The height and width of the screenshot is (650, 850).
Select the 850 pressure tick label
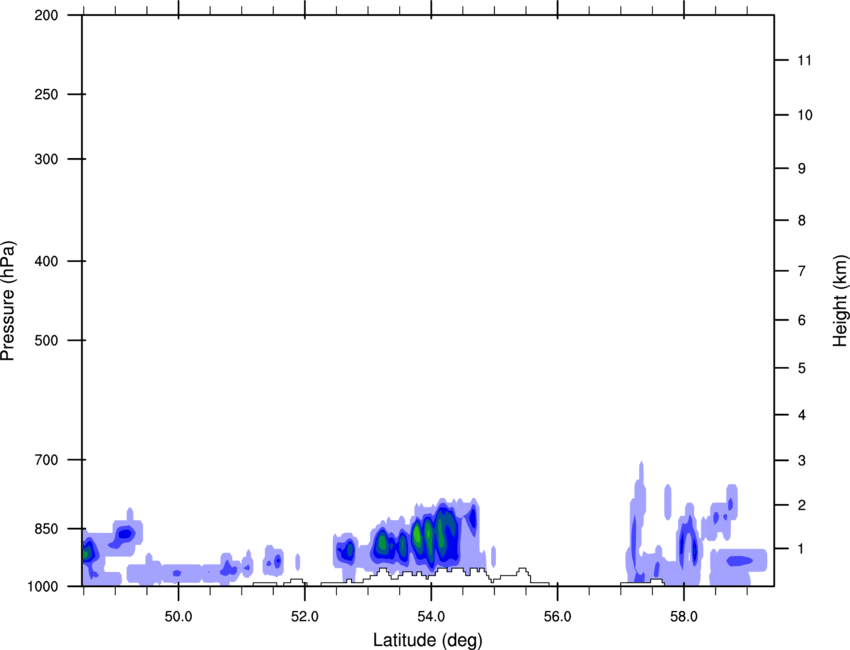[46, 529]
